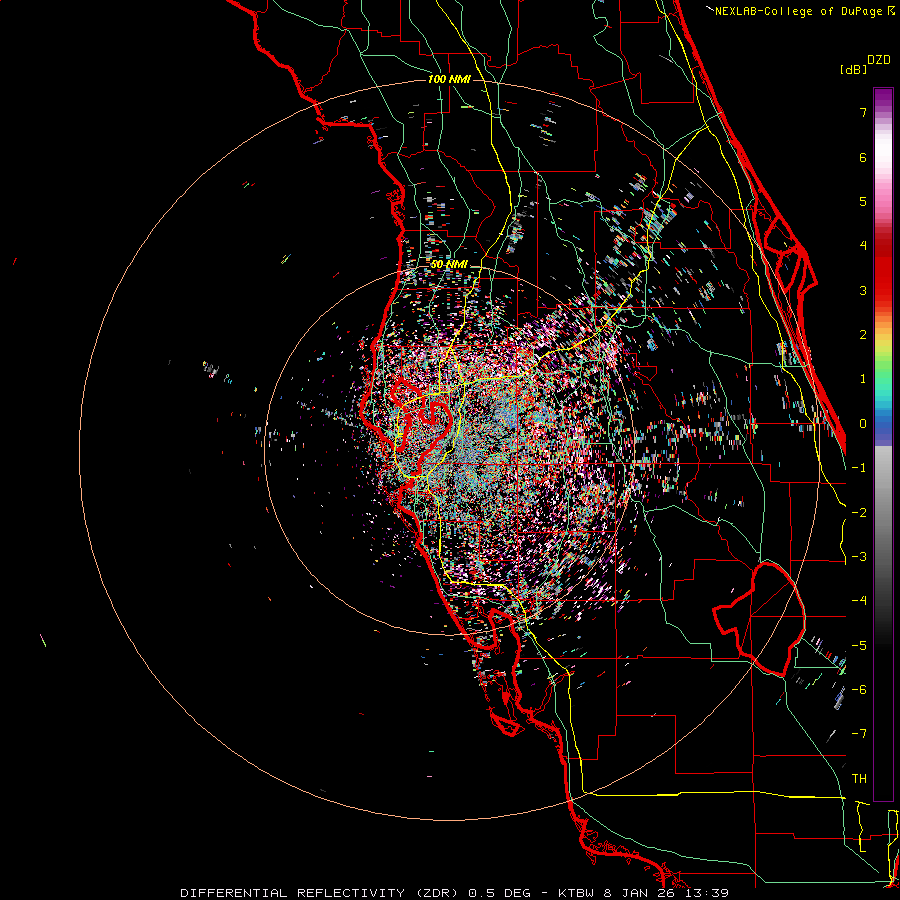The width and height of the screenshot is (900, 900).
Task: Click the -3 value on color scale
Action: tap(859, 557)
